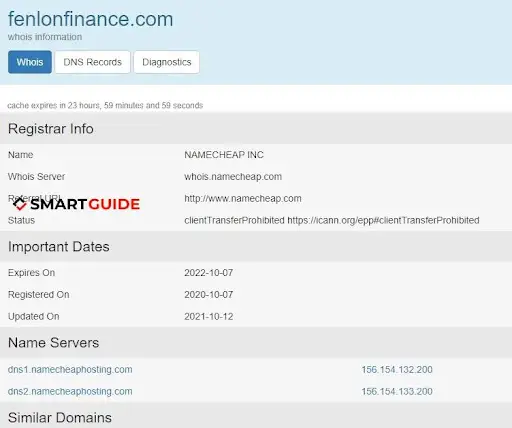
Task: Open the Whois tab
Action: coord(30,62)
